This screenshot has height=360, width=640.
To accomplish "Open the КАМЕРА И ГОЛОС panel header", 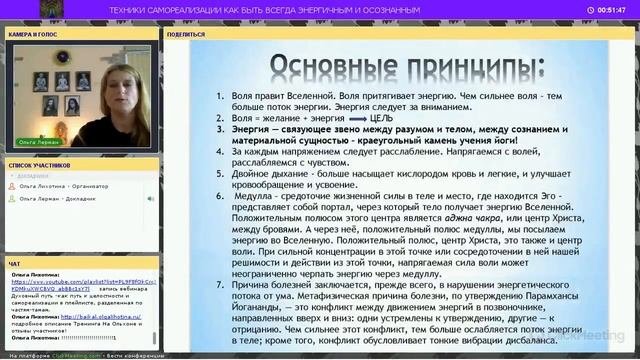I will 82,34.
